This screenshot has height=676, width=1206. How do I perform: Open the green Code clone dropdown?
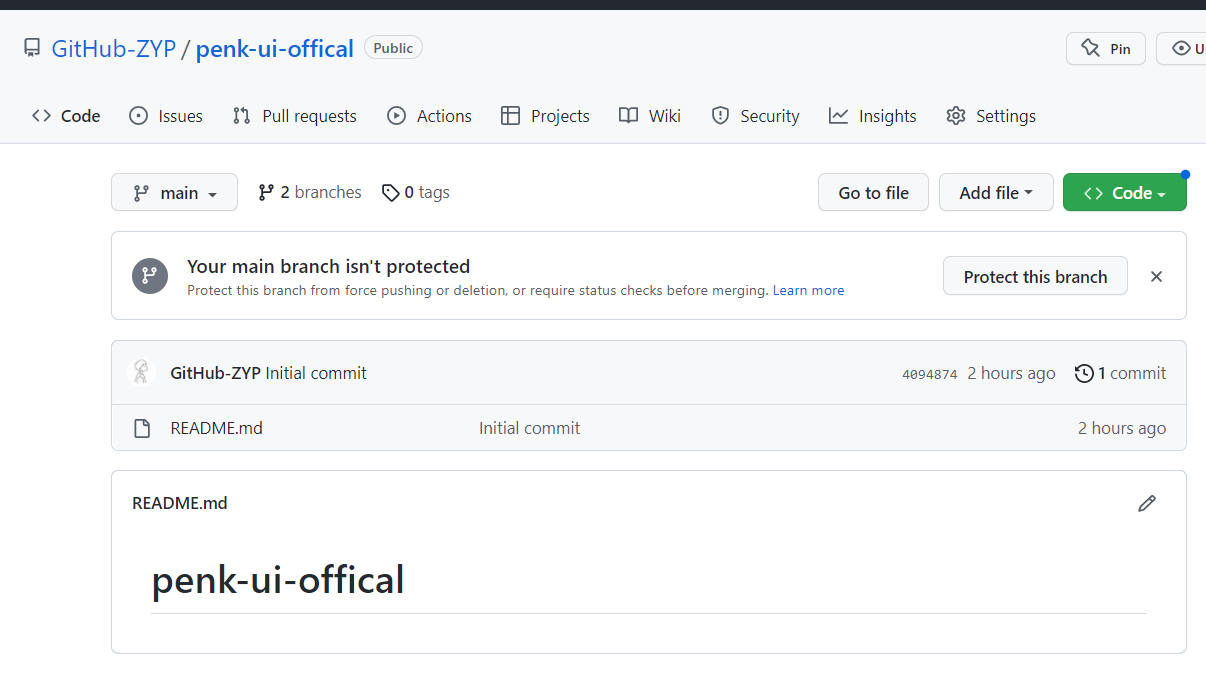1124,192
